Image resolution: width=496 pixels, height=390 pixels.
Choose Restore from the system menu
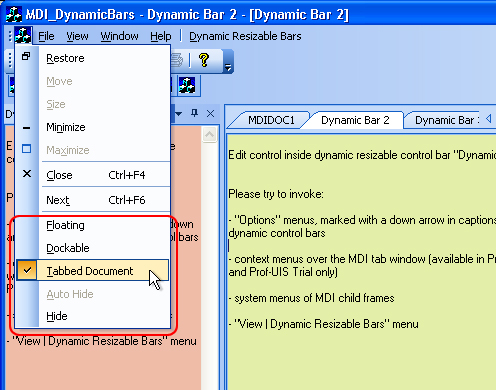click(x=93, y=58)
